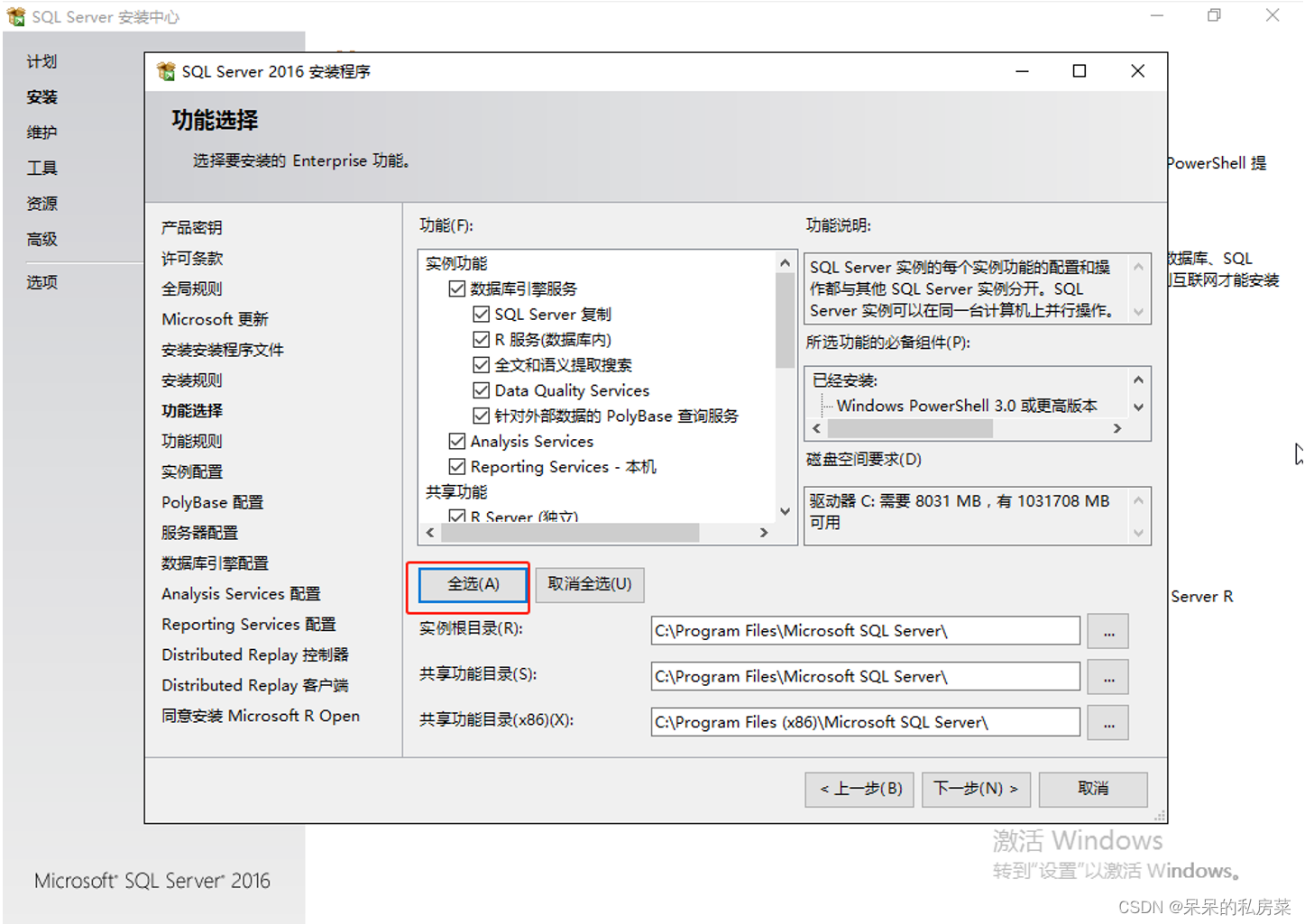This screenshot has width=1305, height=924.
Task: Open 工具 in Installation Center sidebar
Action: tap(41, 169)
